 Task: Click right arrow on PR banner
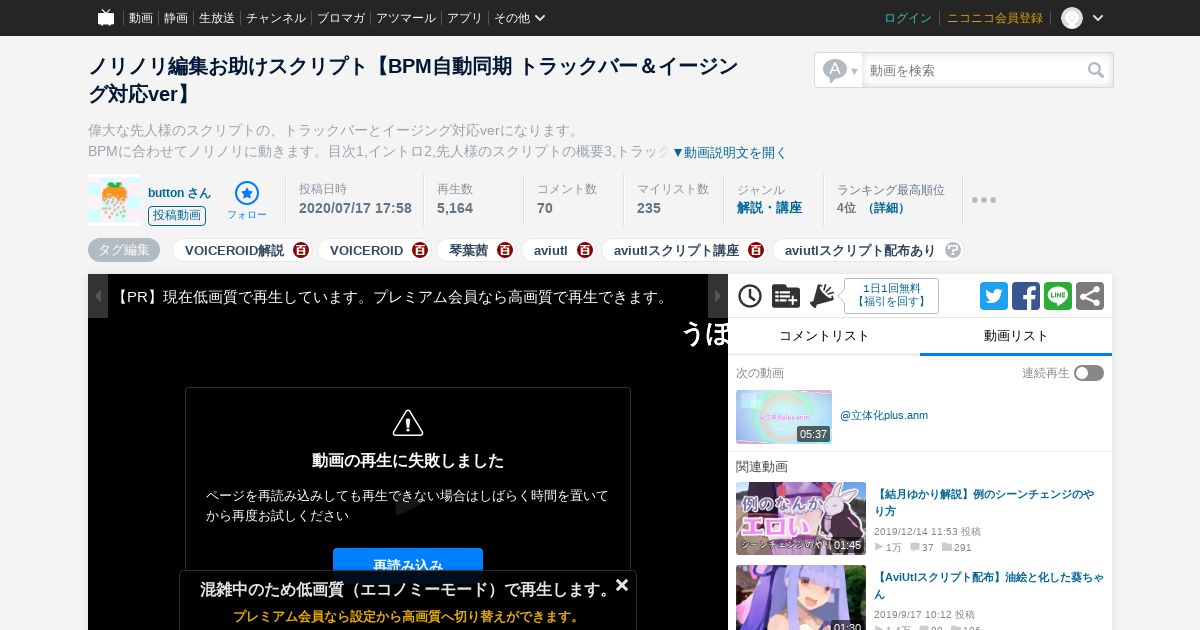coord(718,296)
